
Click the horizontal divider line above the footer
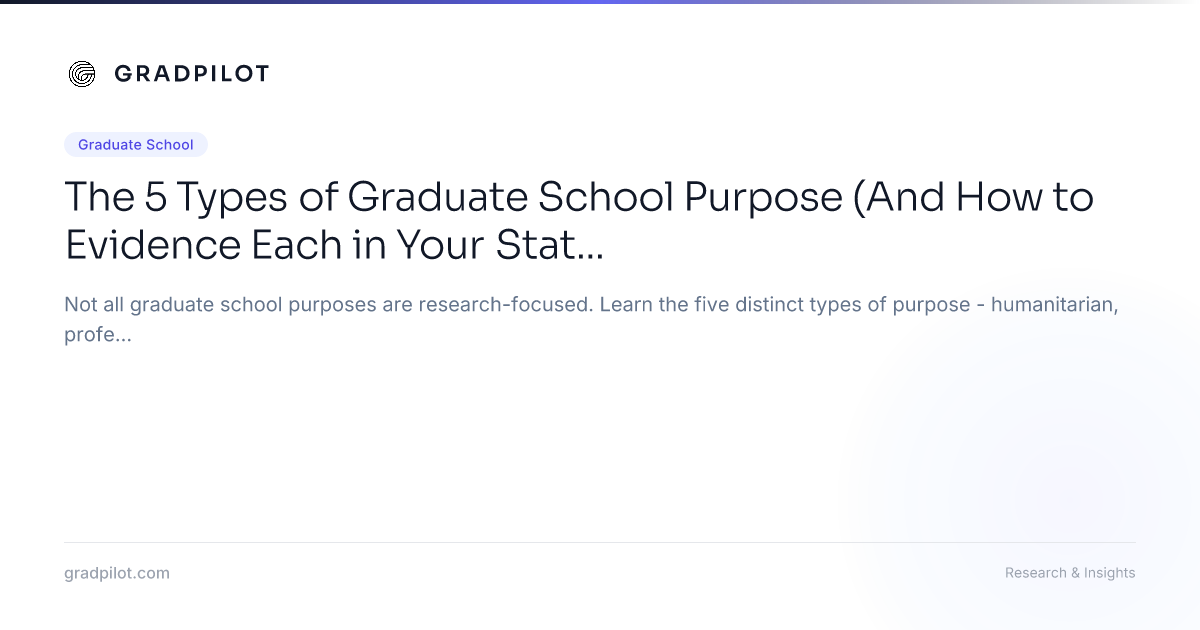(x=600, y=542)
